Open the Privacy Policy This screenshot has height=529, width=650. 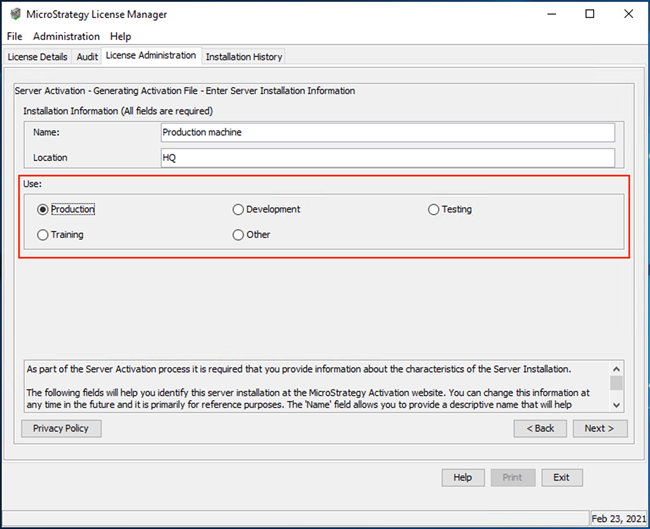pos(61,428)
